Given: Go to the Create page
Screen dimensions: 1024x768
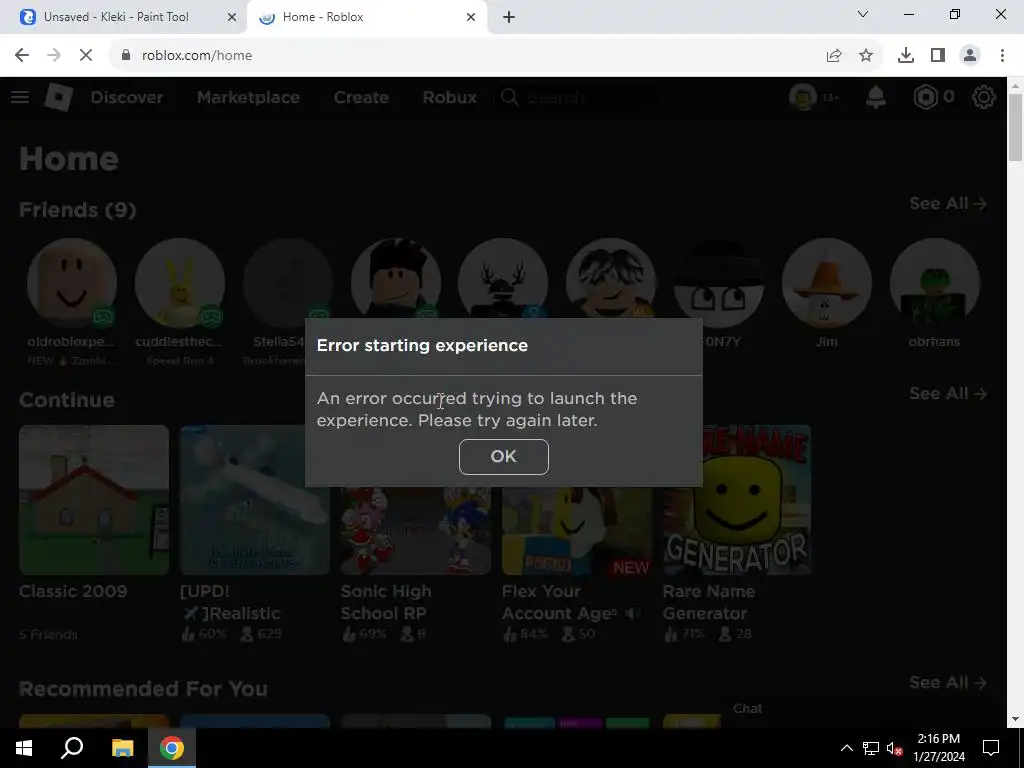Looking at the screenshot, I should [361, 97].
